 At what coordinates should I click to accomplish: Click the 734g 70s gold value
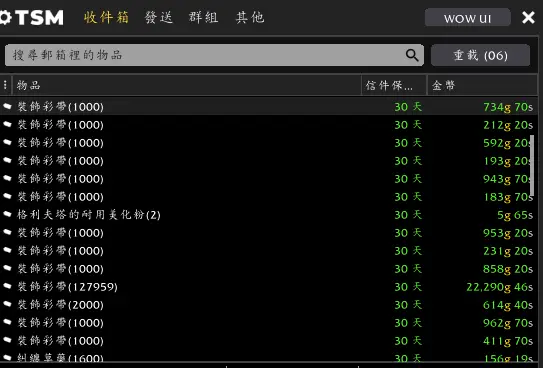(508, 107)
